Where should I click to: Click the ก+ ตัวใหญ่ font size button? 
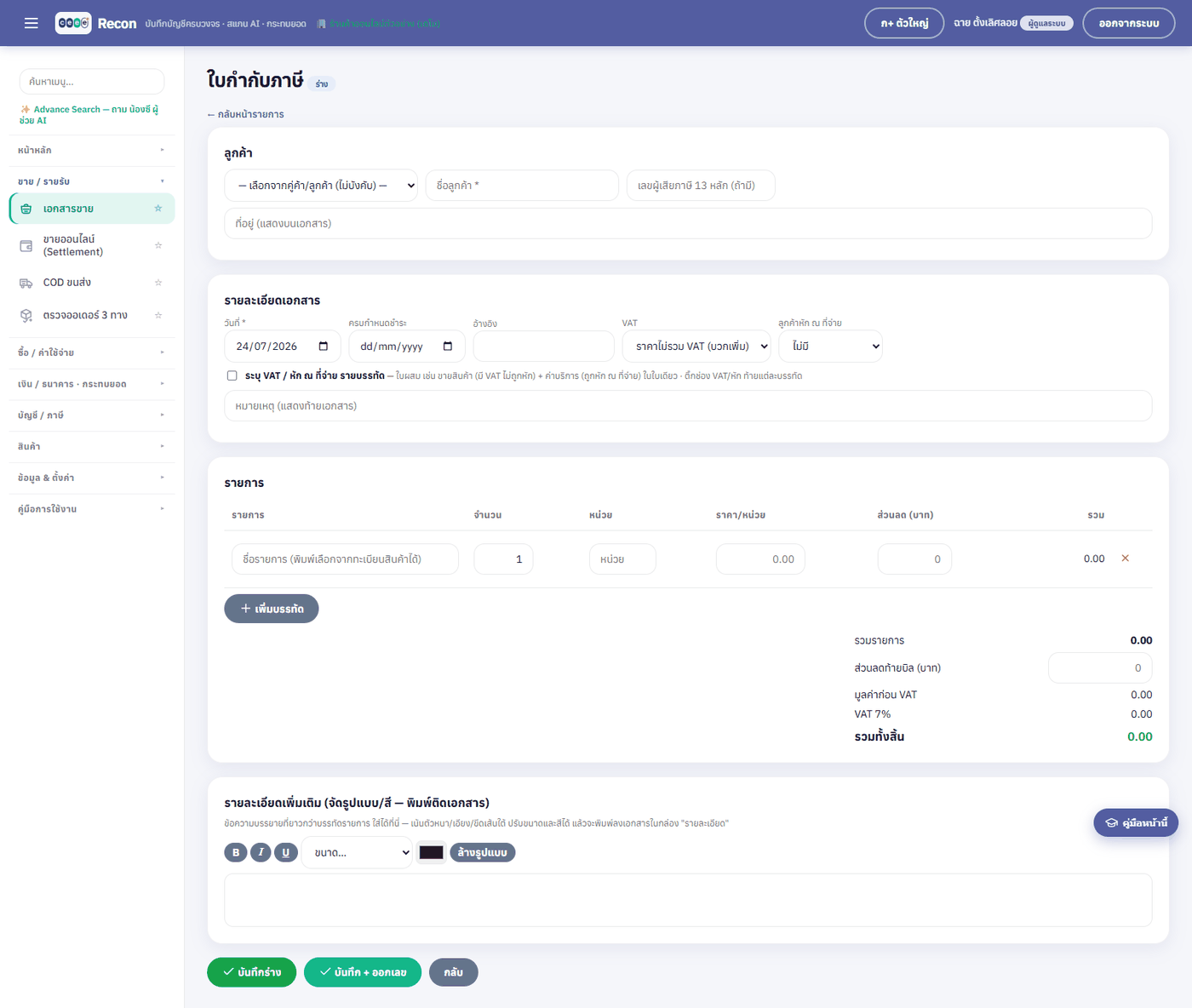click(x=904, y=23)
